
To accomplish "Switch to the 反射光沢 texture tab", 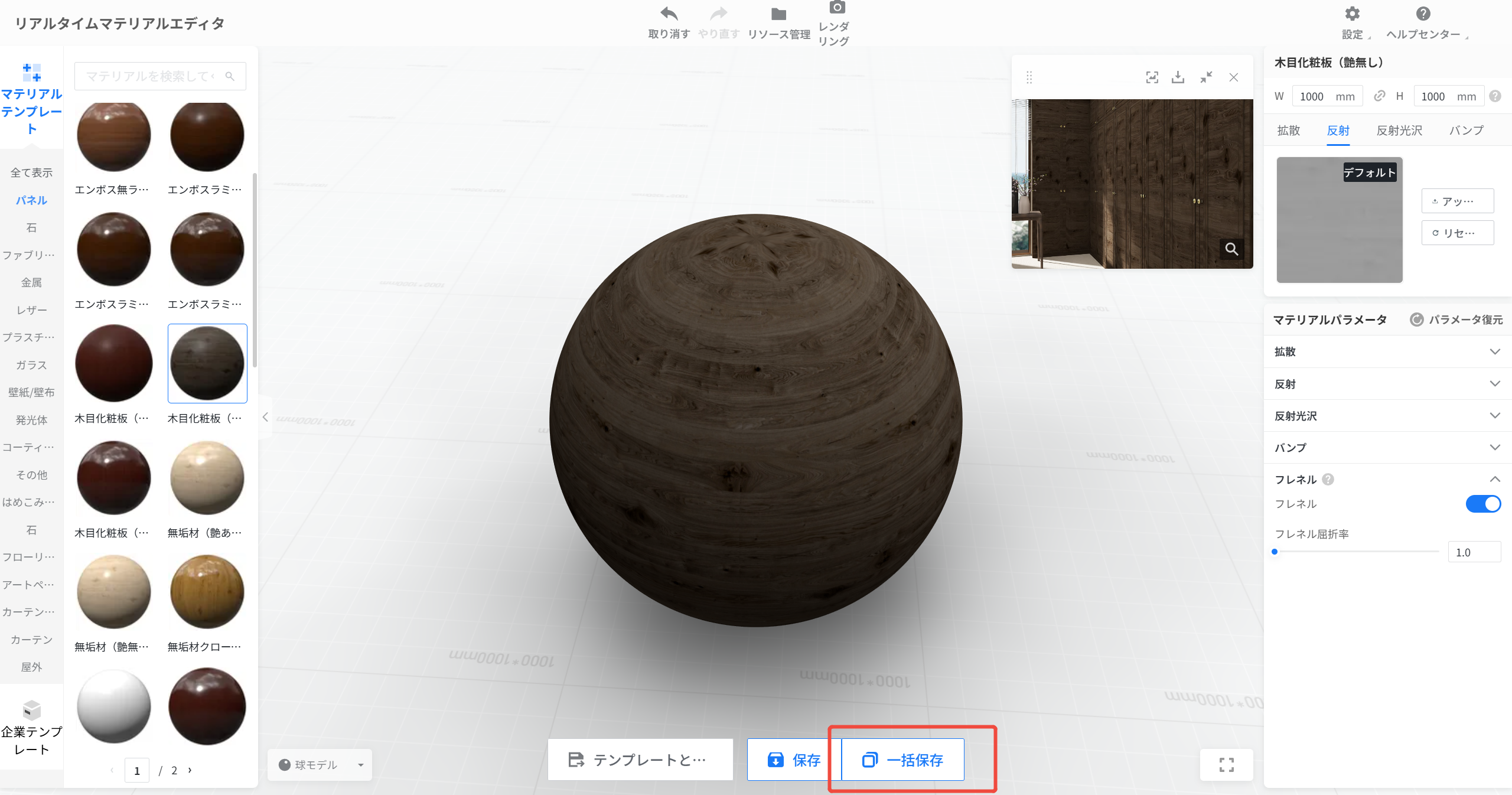I will tap(1399, 131).
